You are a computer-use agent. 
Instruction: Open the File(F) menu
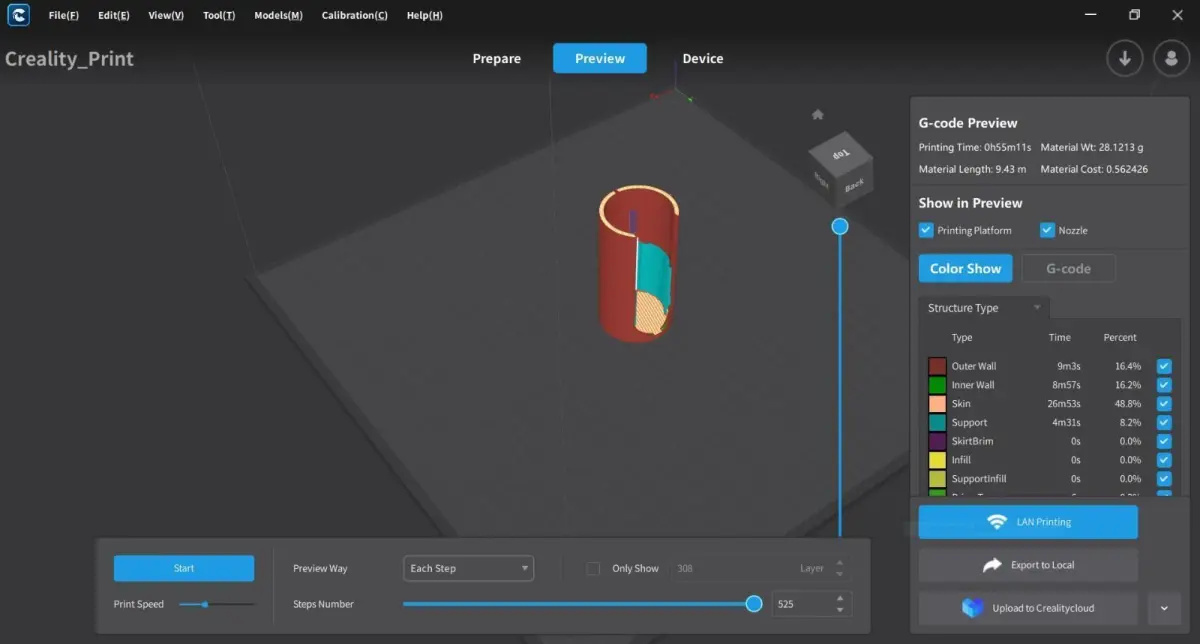tap(64, 16)
